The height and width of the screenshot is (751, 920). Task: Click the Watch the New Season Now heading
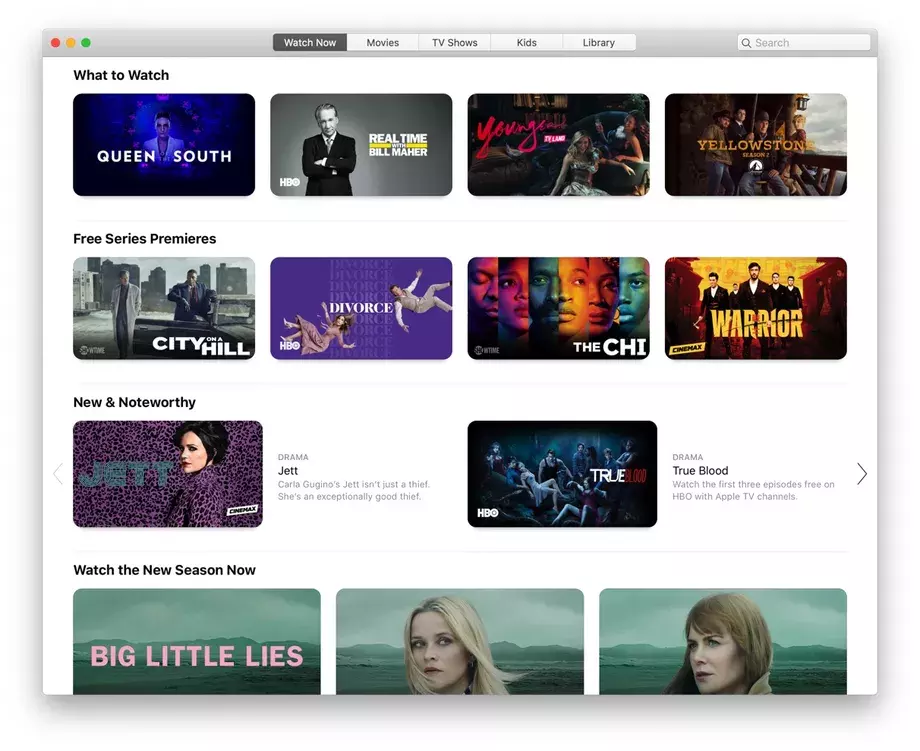tap(164, 570)
